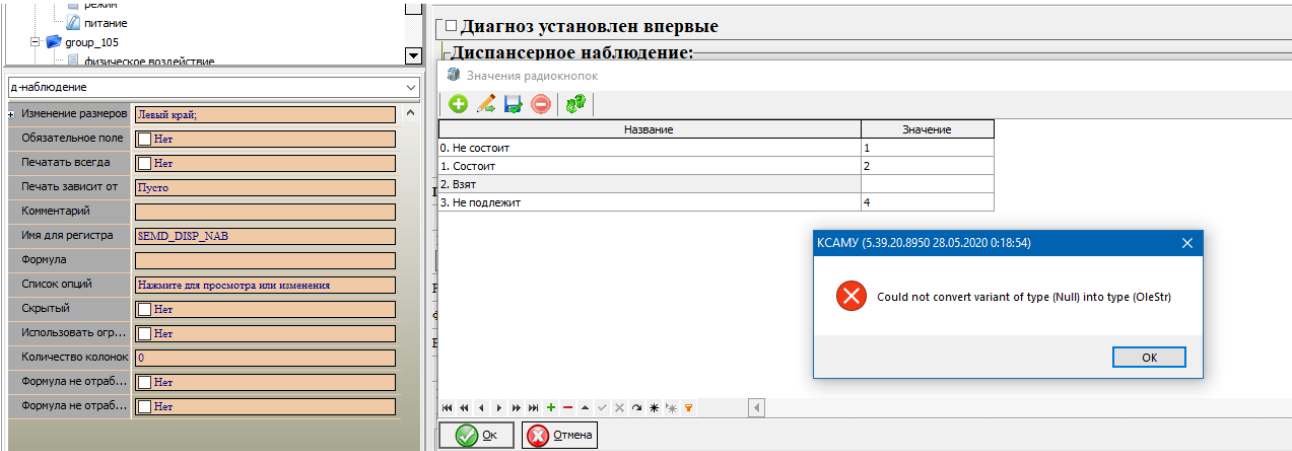Select 'group_105' tree item
The image size is (1292, 451).
pyautogui.click(x=90, y=42)
